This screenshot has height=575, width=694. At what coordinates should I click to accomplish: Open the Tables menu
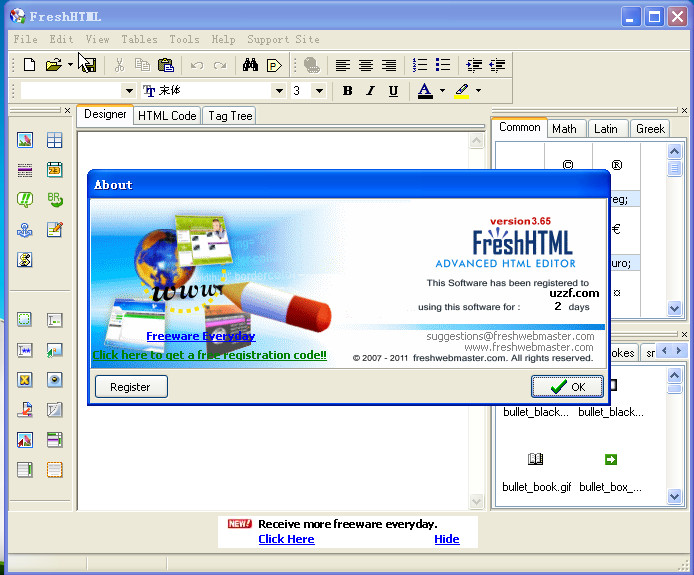coord(139,39)
